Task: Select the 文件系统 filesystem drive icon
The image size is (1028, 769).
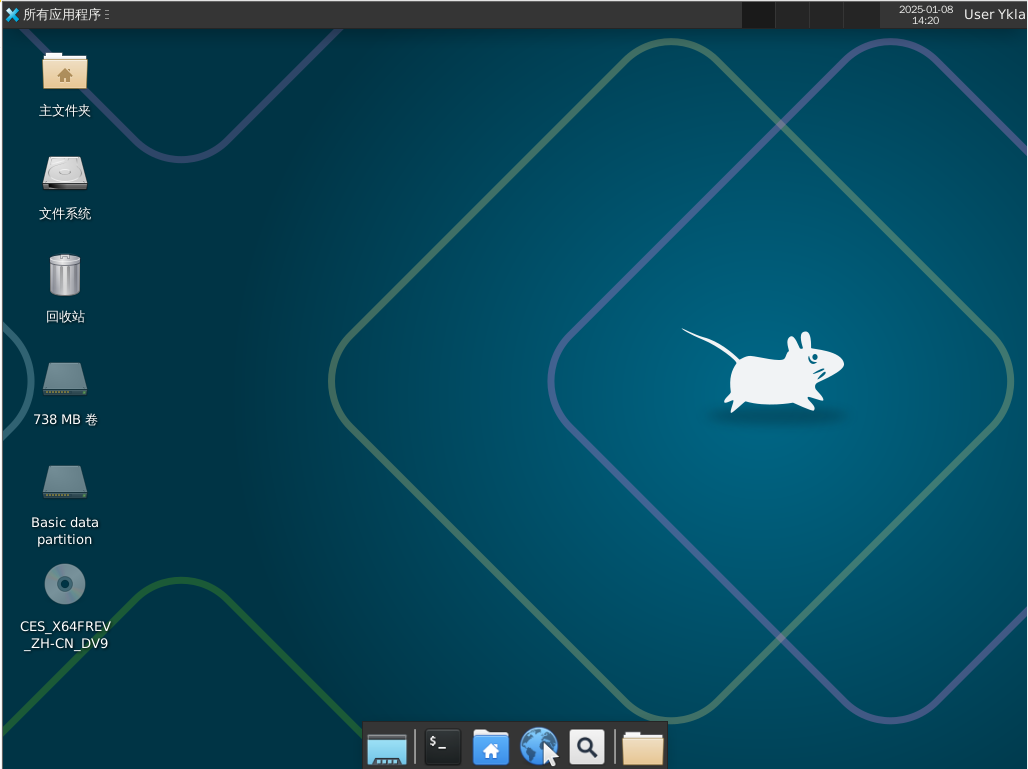Action: 65,173
